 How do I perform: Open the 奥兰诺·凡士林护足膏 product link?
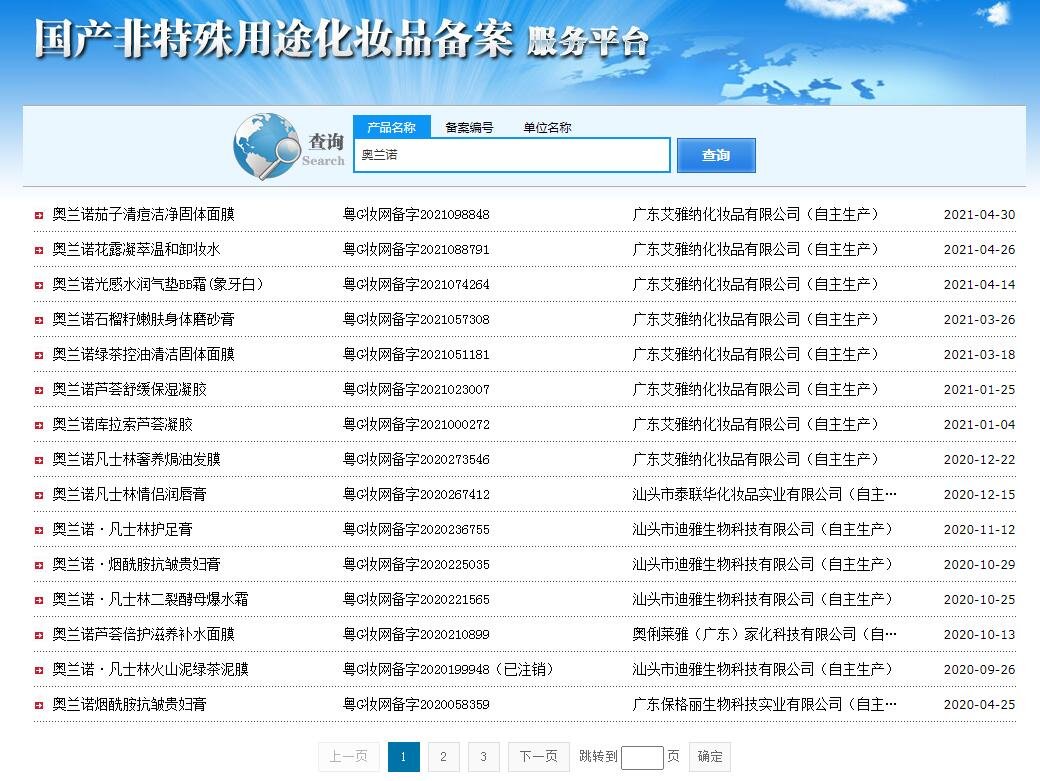point(122,529)
